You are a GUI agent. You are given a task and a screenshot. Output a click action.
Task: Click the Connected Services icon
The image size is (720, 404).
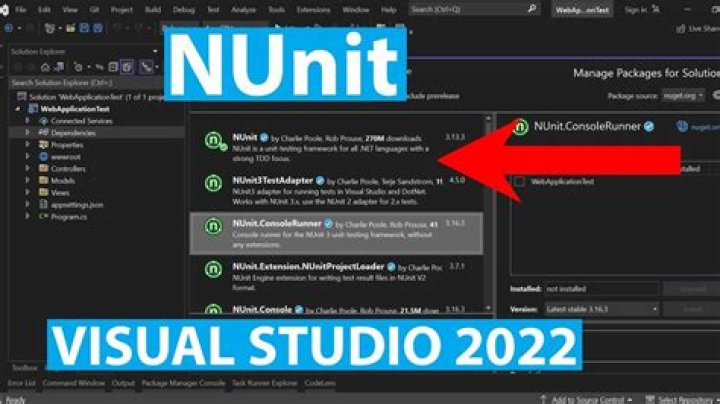point(44,121)
